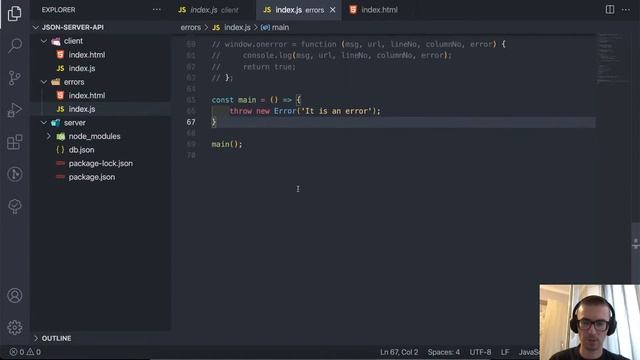
Task: Change end of line LF setting
Action: [505, 352]
